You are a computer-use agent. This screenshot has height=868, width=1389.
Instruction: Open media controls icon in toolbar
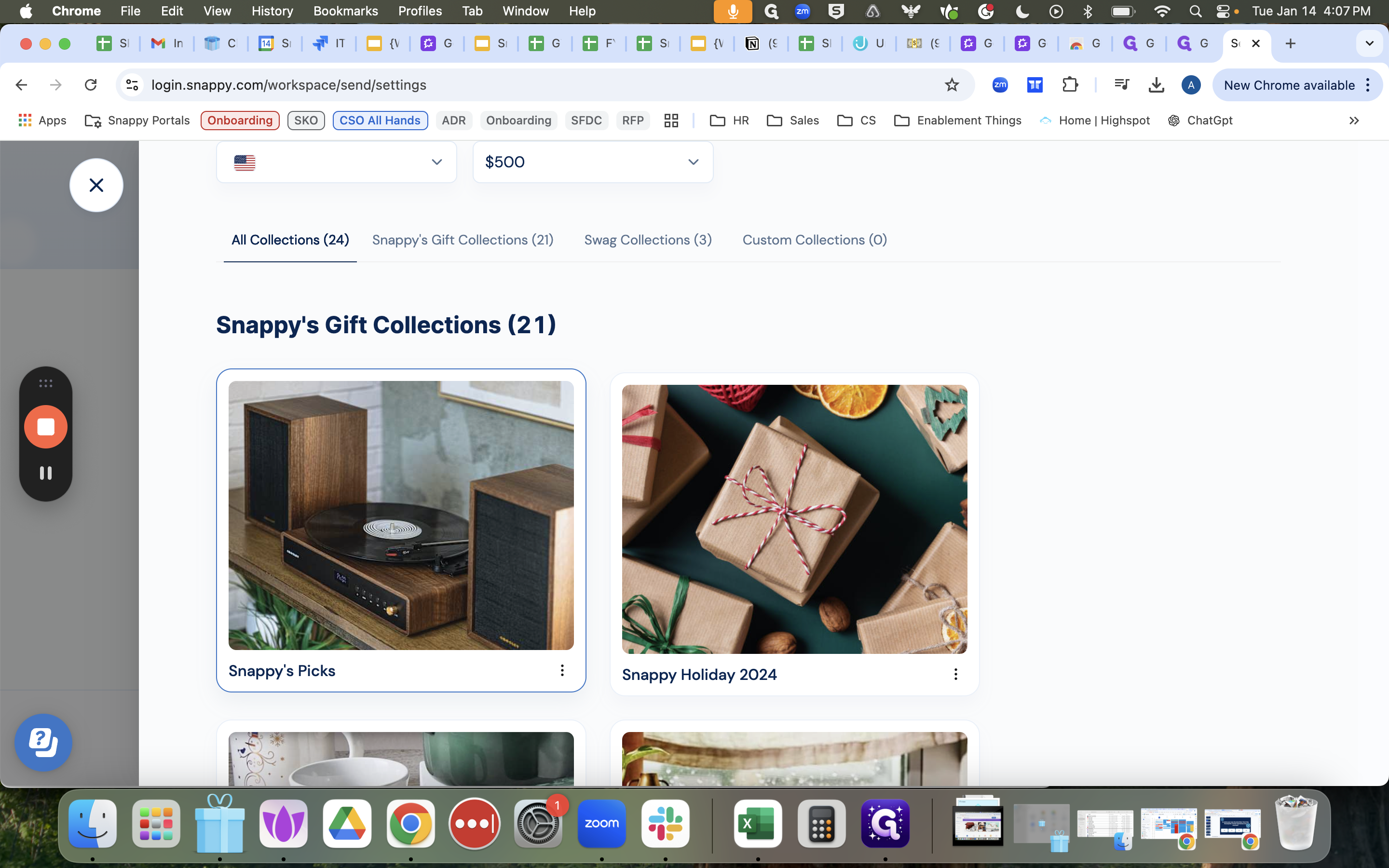(x=1121, y=85)
